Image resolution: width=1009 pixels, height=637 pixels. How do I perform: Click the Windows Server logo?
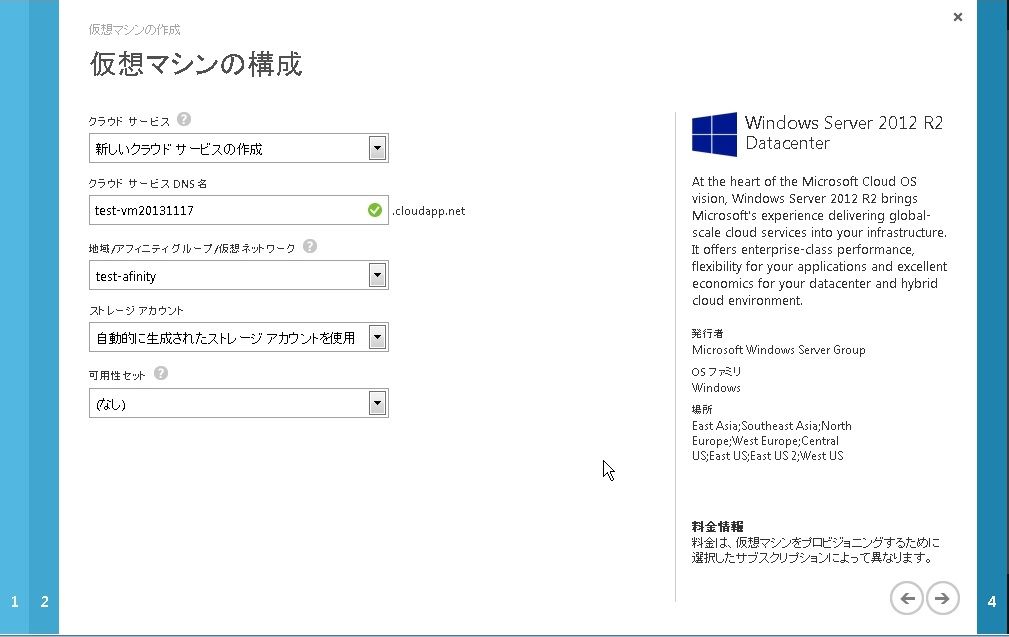click(714, 134)
